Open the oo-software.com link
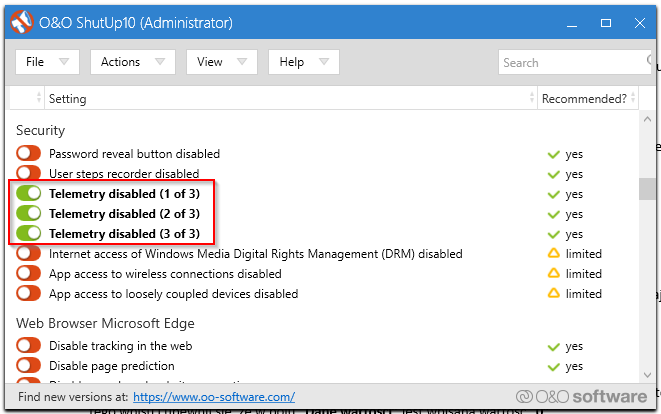This screenshot has width=661, height=414. coord(214,397)
